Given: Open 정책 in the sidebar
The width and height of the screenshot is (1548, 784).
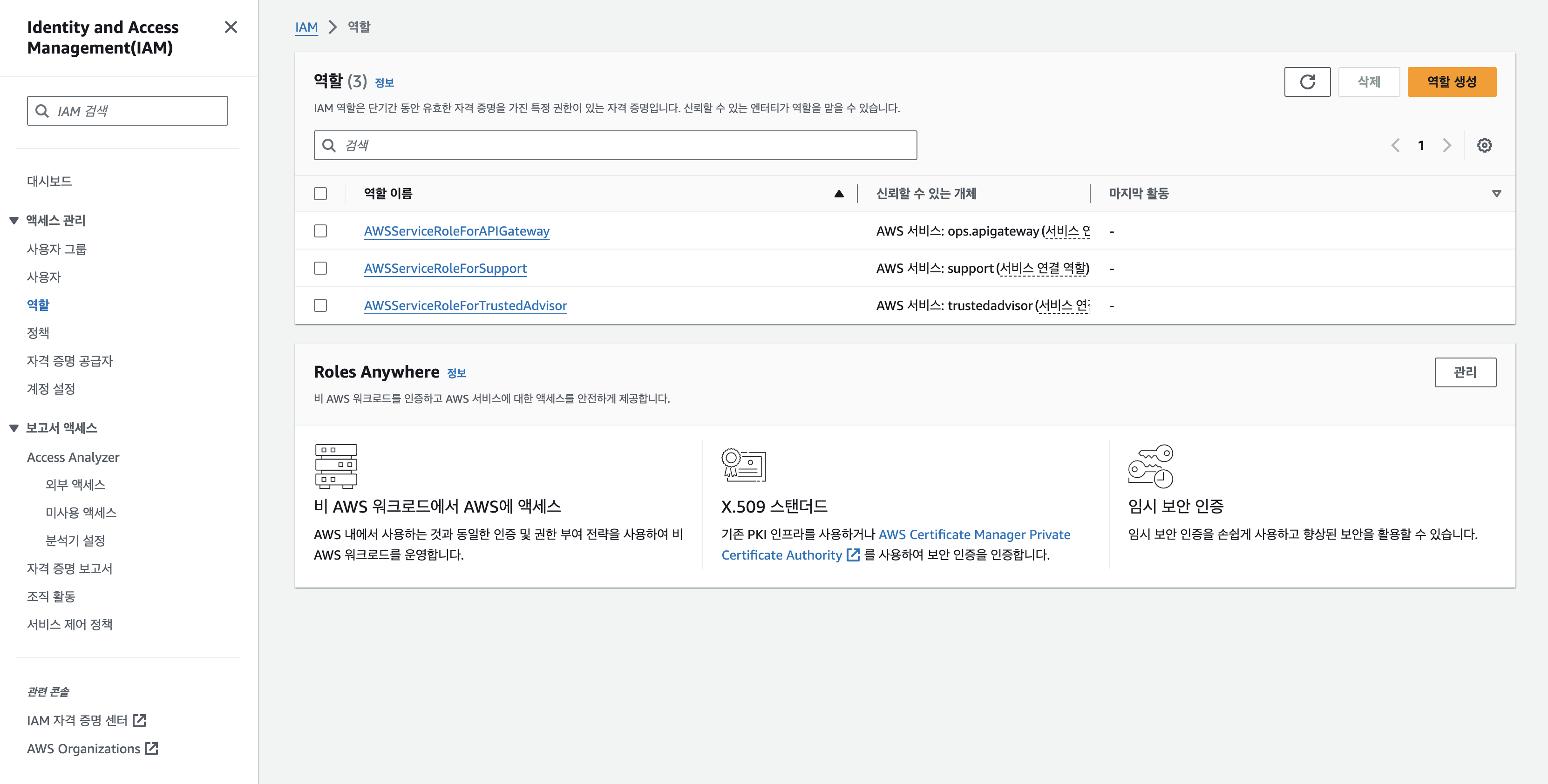Looking at the screenshot, I should (x=38, y=332).
